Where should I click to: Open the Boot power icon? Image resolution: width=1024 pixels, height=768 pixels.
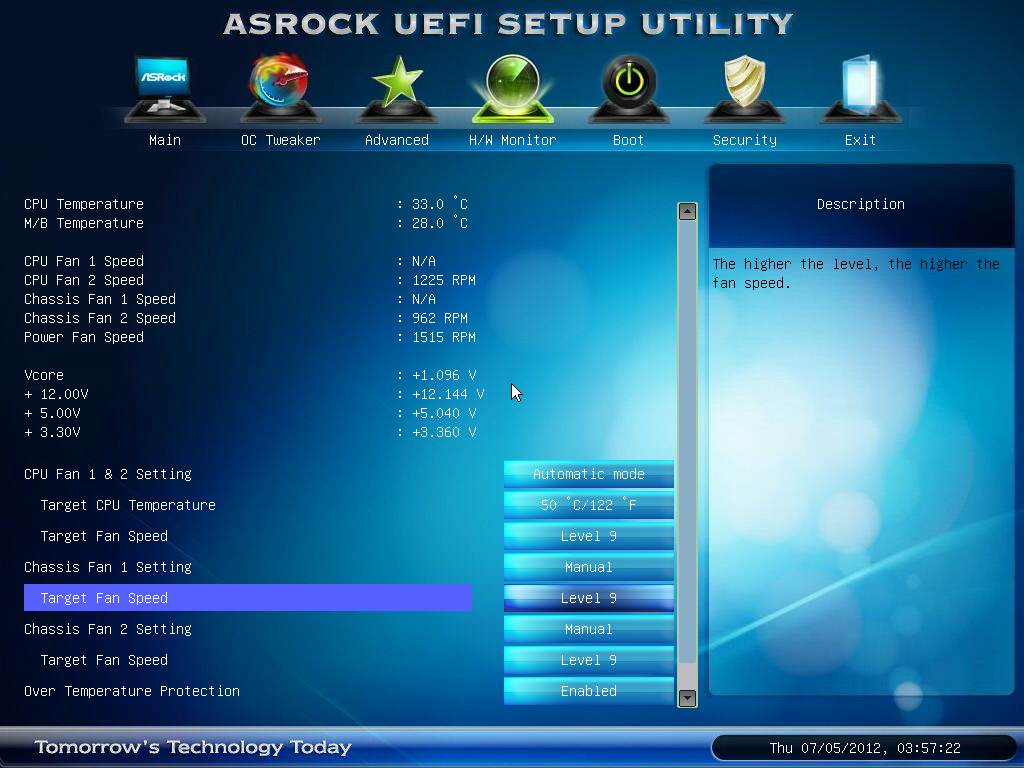point(629,89)
